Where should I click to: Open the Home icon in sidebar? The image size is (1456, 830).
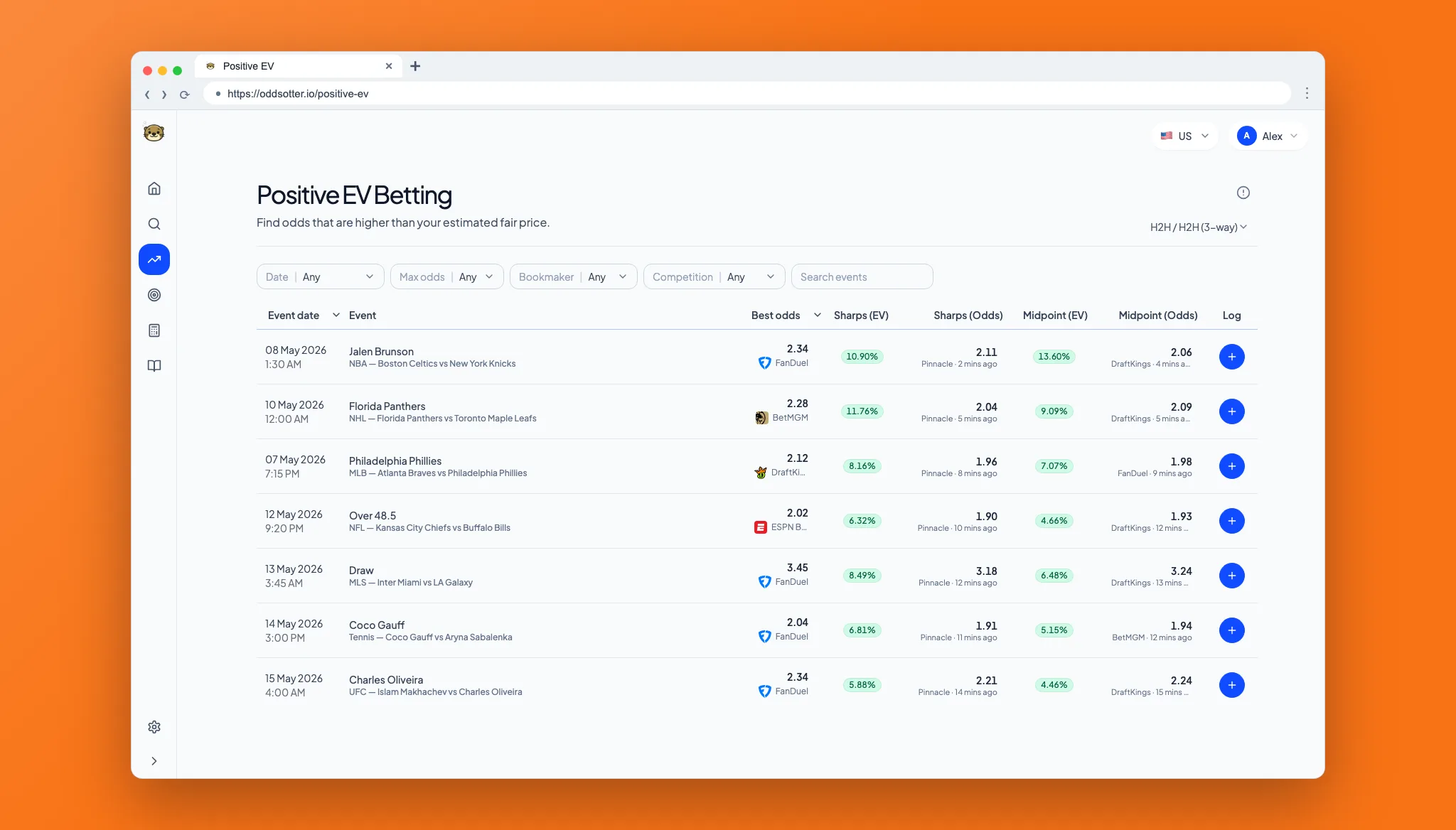click(x=154, y=188)
